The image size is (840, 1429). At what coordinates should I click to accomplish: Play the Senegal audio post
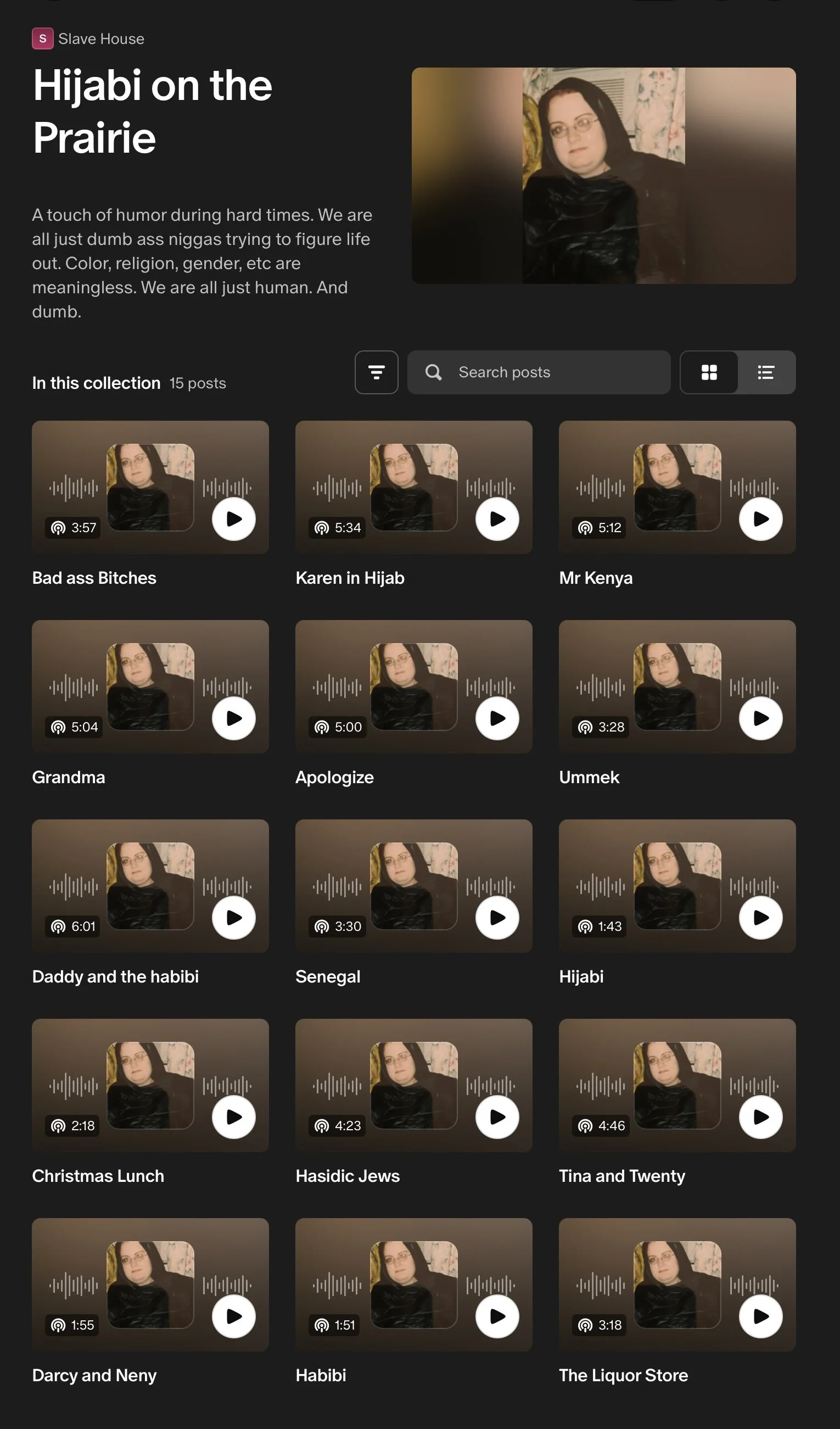pos(497,918)
